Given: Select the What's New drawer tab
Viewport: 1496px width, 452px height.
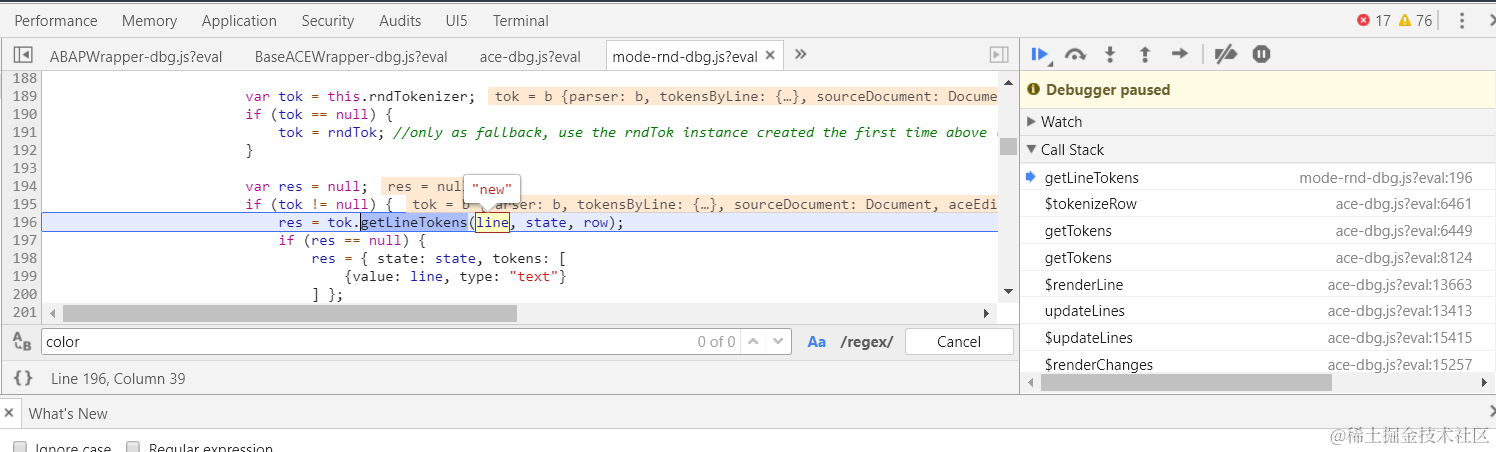Looking at the screenshot, I should click(68, 413).
